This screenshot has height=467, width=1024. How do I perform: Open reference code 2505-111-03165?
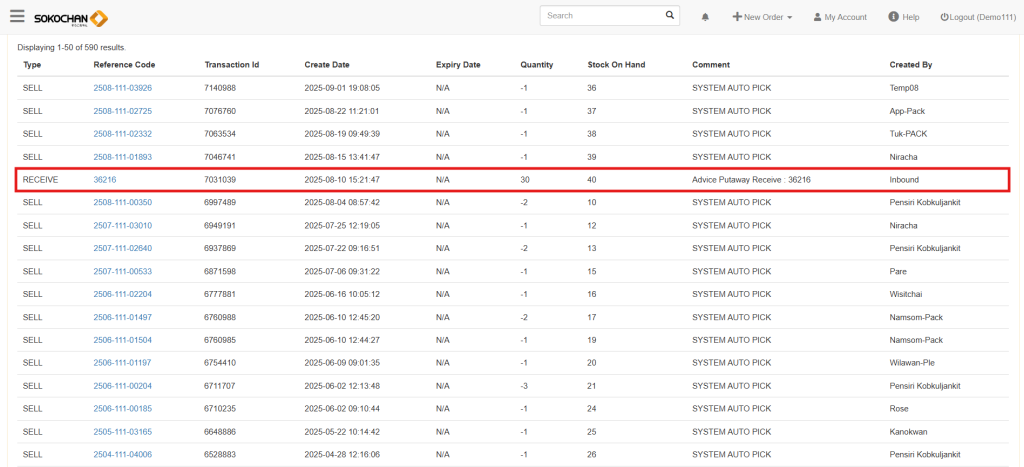pyautogui.click(x=122, y=432)
